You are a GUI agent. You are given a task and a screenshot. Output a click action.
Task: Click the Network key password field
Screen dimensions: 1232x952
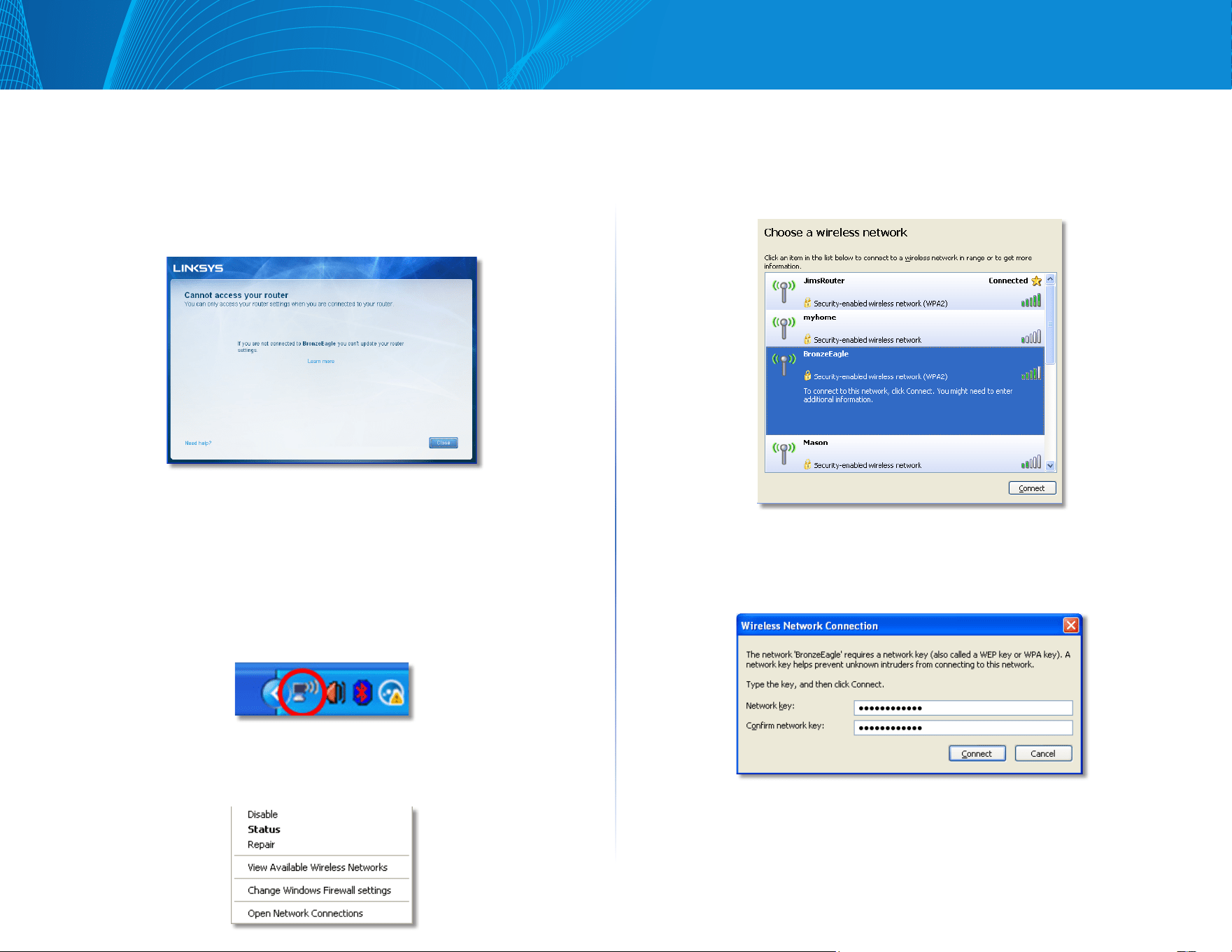click(x=963, y=707)
